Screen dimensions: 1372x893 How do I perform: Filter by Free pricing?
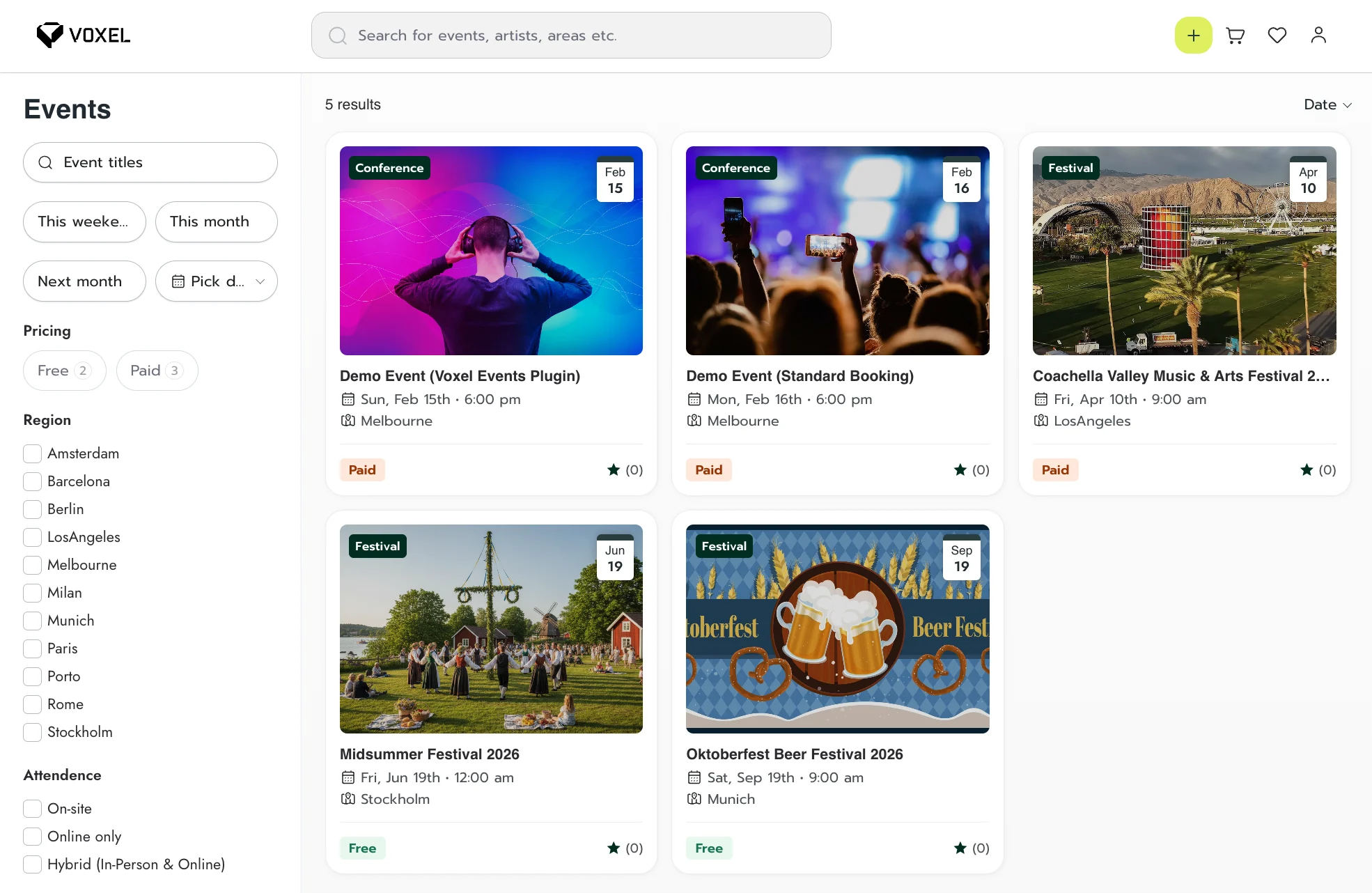tap(64, 371)
